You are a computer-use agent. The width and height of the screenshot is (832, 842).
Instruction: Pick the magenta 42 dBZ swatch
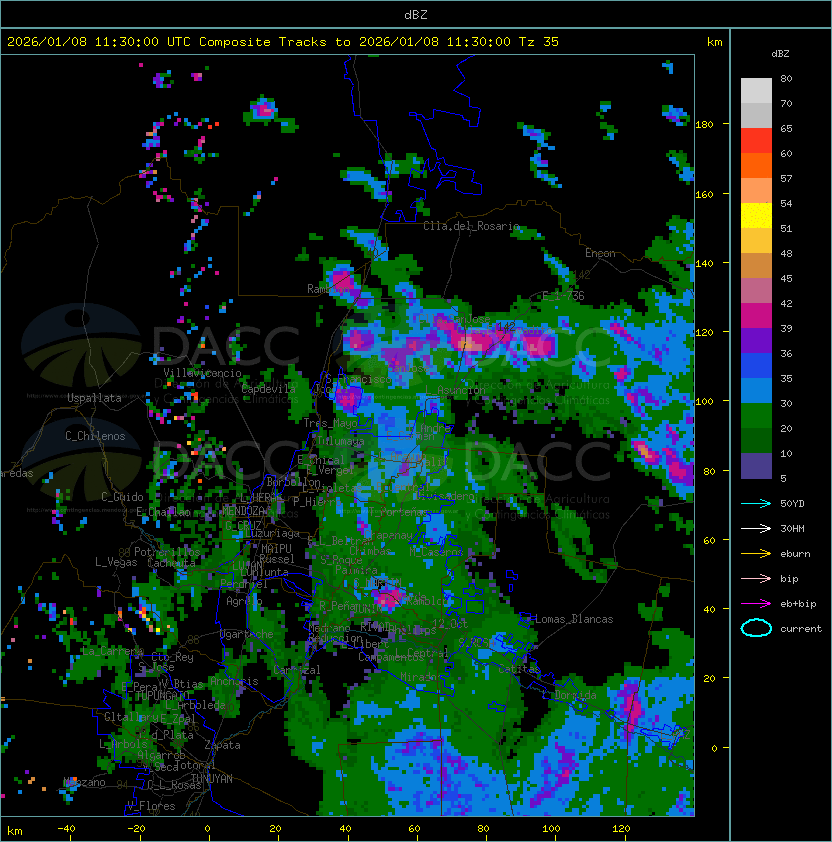756,315
